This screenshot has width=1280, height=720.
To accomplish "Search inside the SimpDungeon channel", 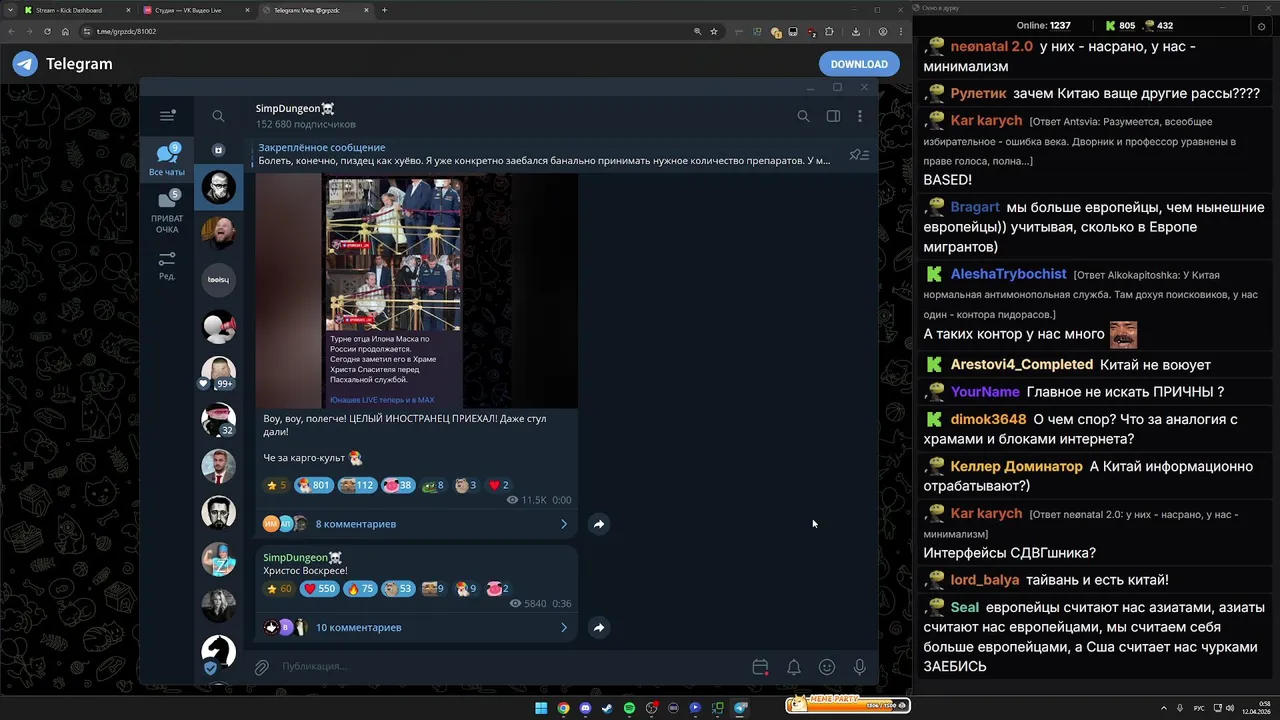I will [x=803, y=116].
